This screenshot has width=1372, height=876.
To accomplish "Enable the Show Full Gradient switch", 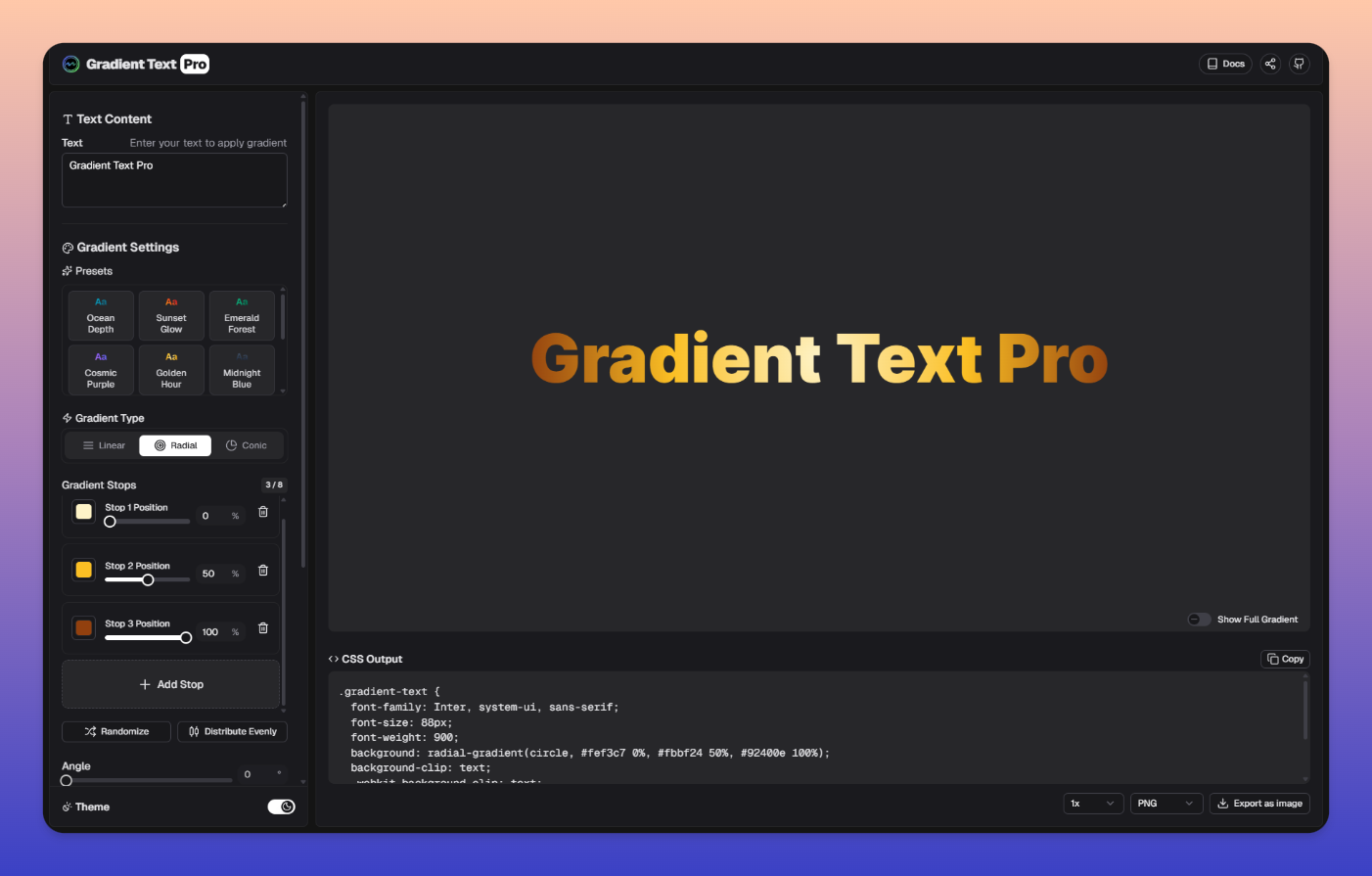I will [x=1199, y=620].
